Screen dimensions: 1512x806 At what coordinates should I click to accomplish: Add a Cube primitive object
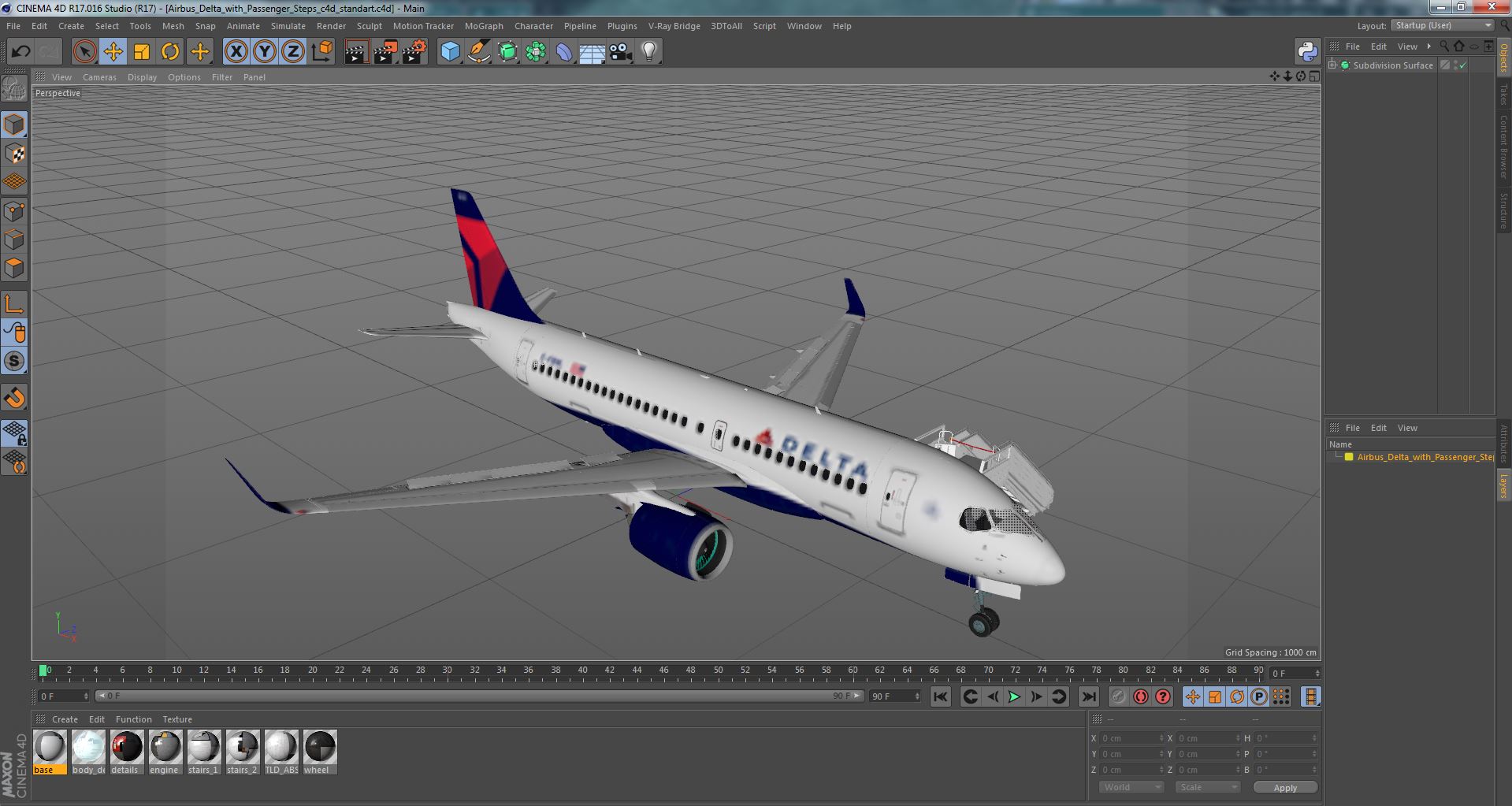(450, 52)
